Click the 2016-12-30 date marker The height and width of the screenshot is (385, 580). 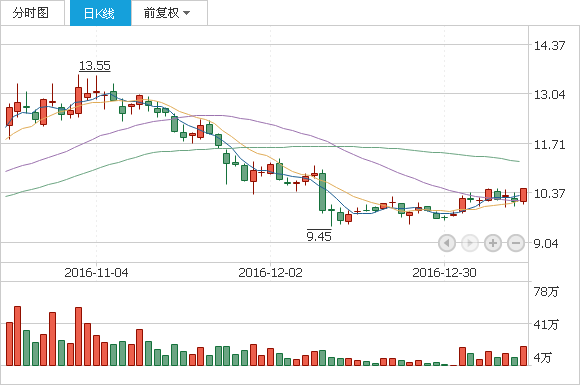(x=444, y=273)
